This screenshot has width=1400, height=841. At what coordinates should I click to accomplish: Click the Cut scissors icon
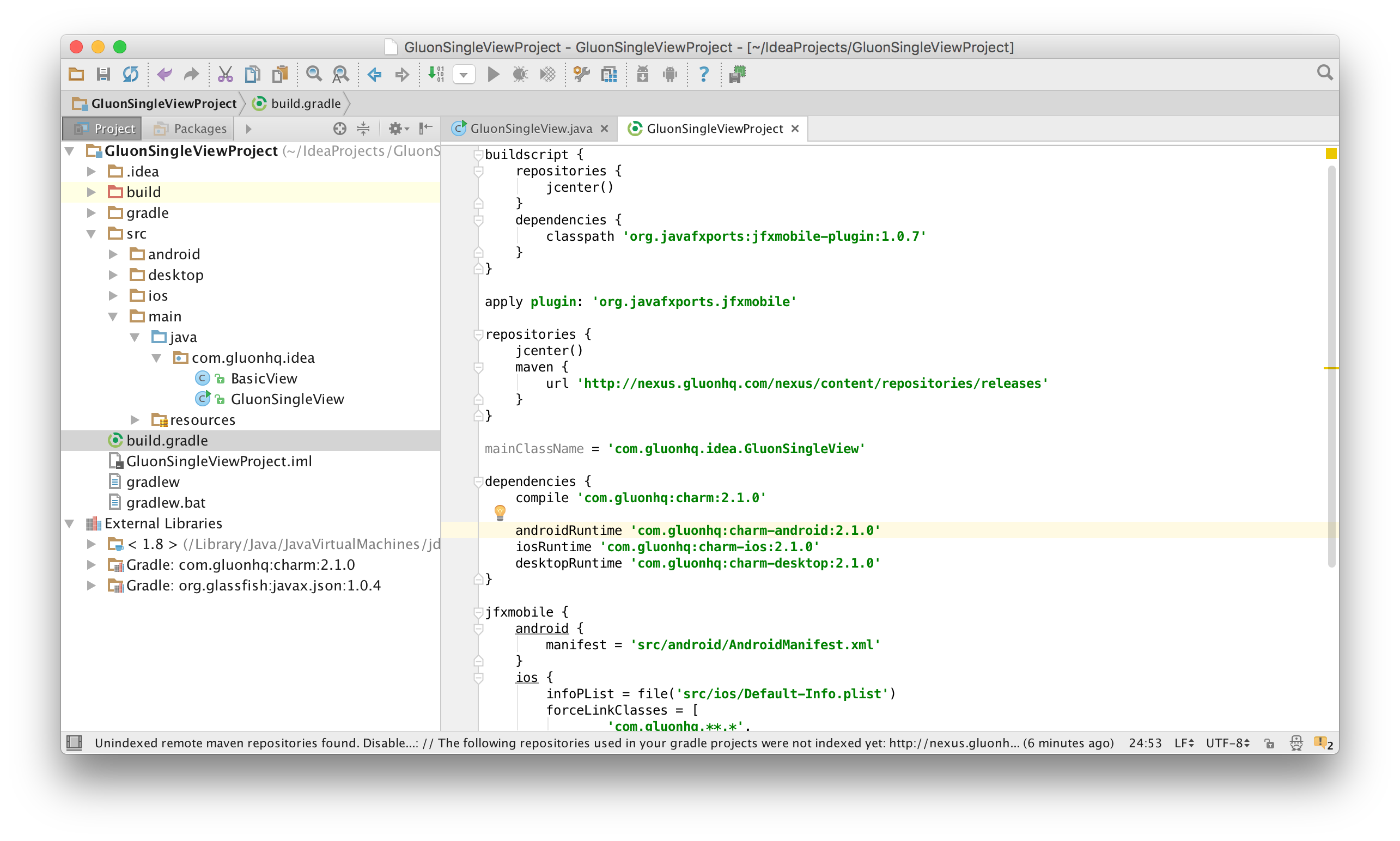pos(225,74)
